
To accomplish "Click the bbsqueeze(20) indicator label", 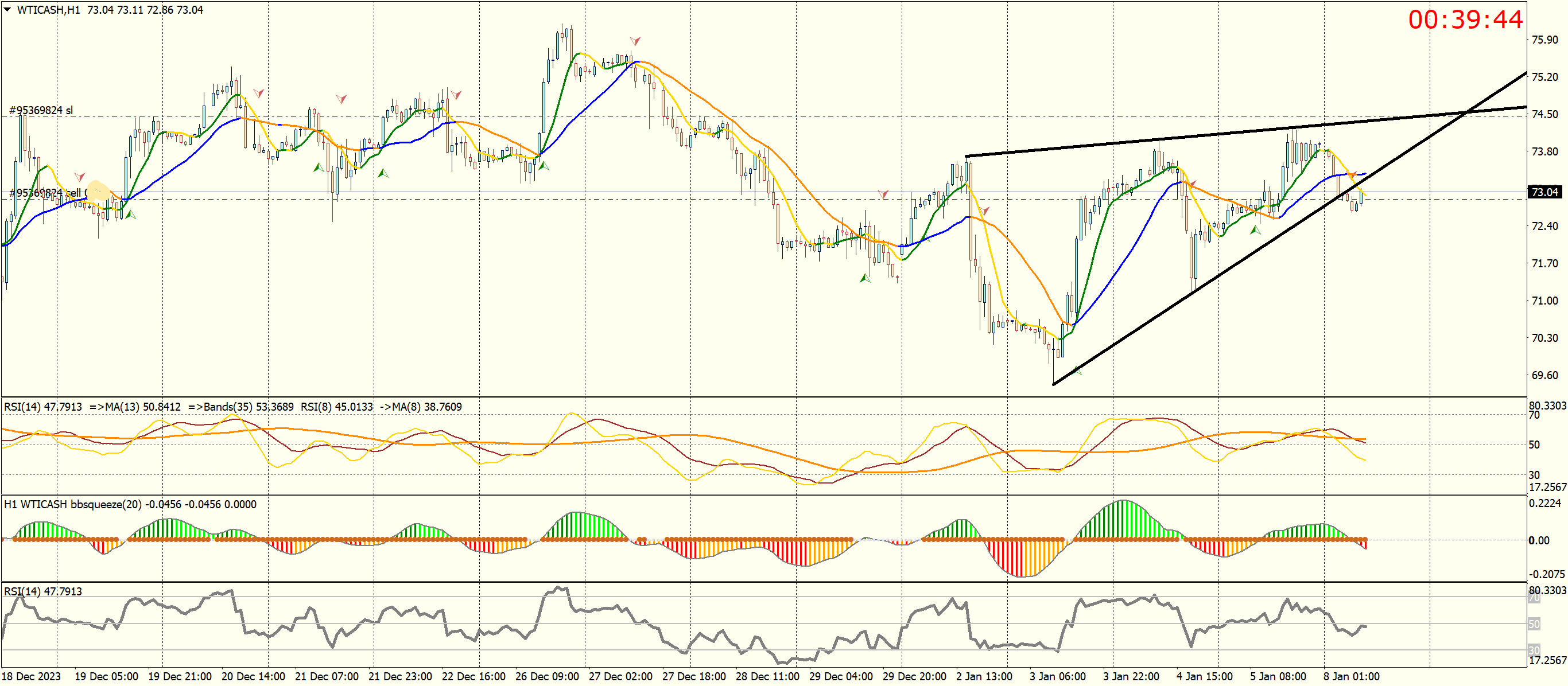I will (x=130, y=504).
